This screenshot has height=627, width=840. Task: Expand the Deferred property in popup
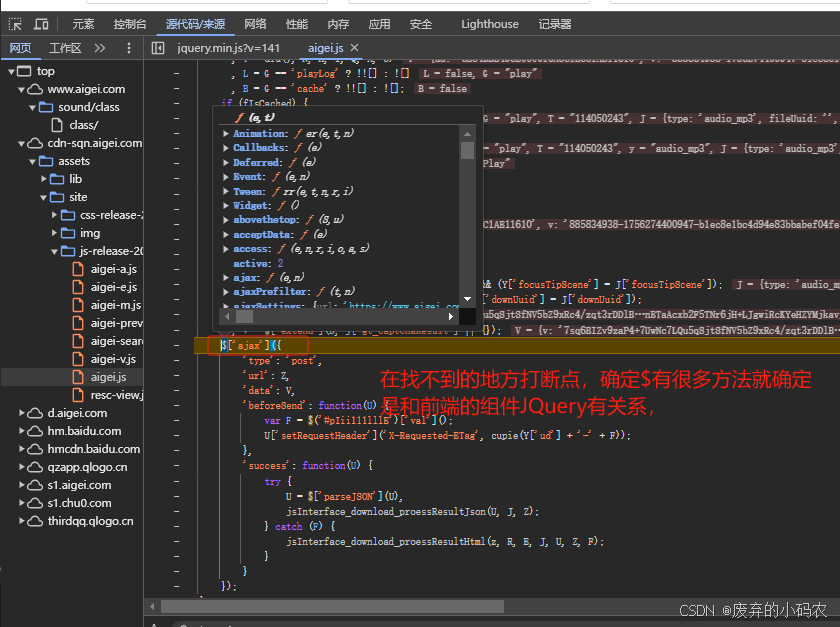[226, 162]
